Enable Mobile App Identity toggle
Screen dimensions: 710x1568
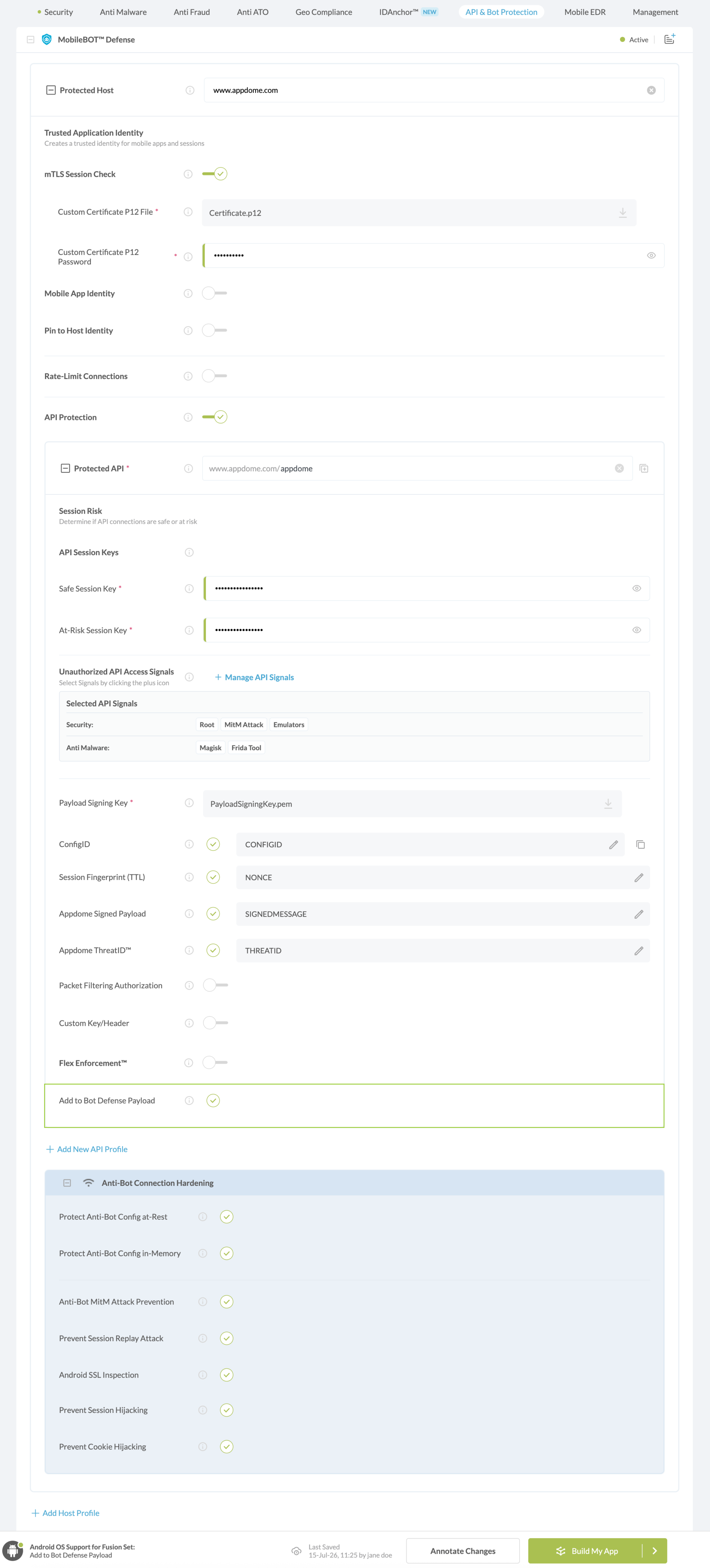[x=215, y=293]
